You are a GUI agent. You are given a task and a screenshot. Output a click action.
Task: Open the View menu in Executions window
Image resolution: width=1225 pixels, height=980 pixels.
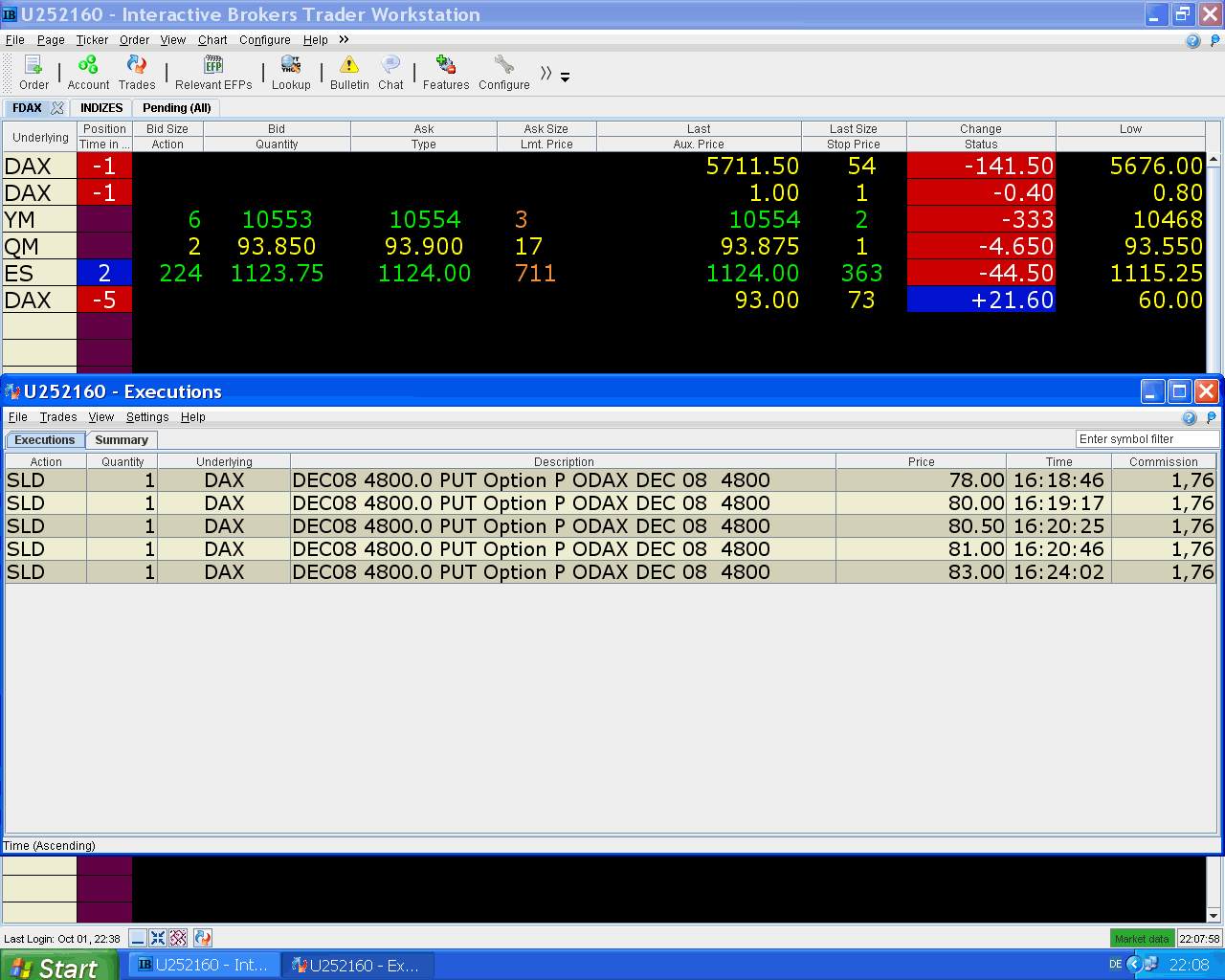pyautogui.click(x=101, y=417)
